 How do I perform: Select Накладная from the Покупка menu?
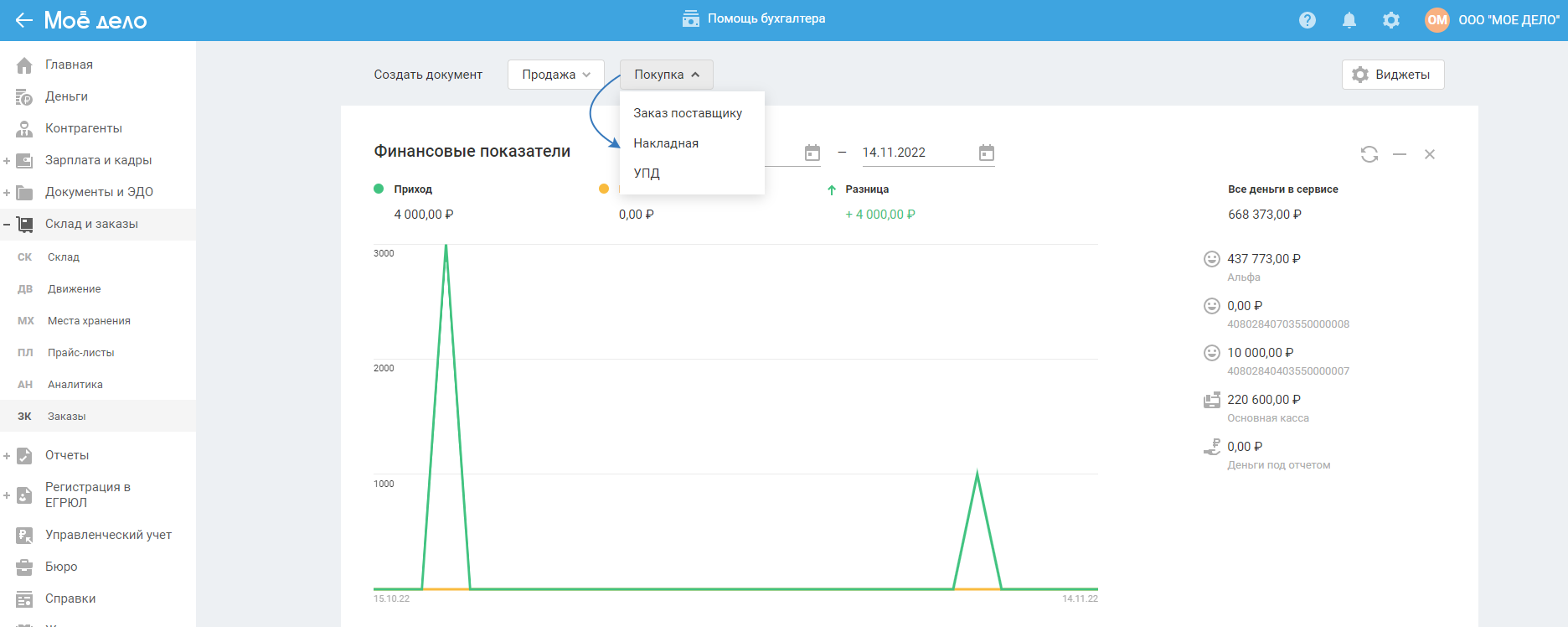click(x=666, y=143)
